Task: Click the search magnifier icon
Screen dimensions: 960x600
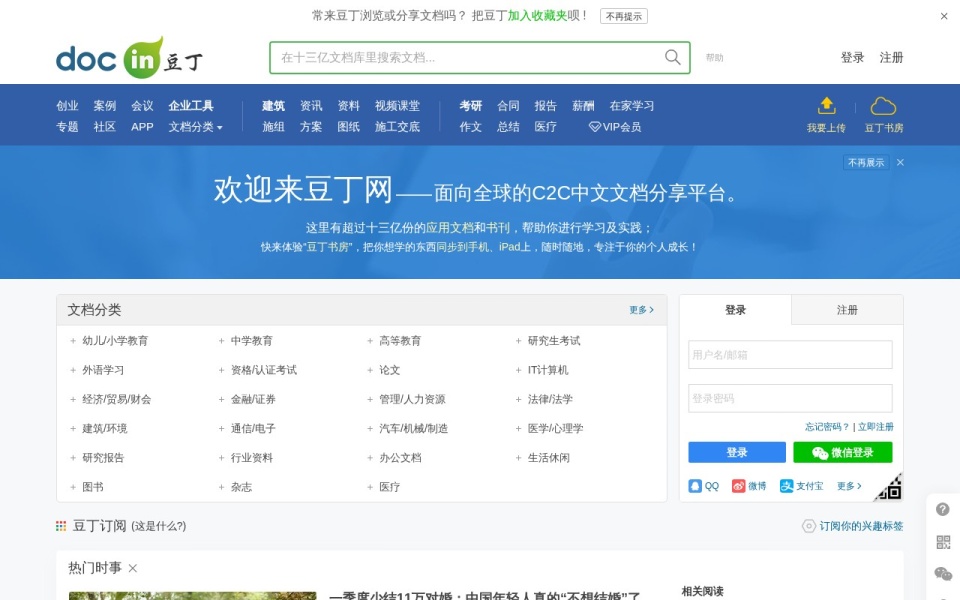Action: [672, 57]
